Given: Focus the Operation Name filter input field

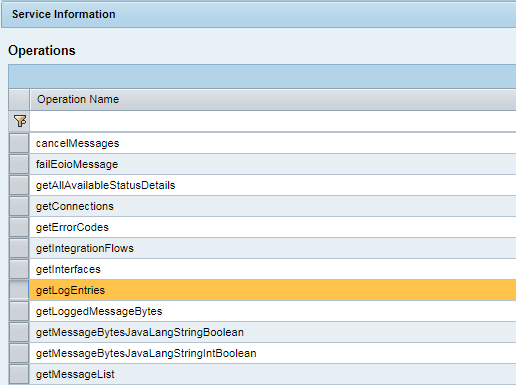Looking at the screenshot, I should tap(273, 121).
